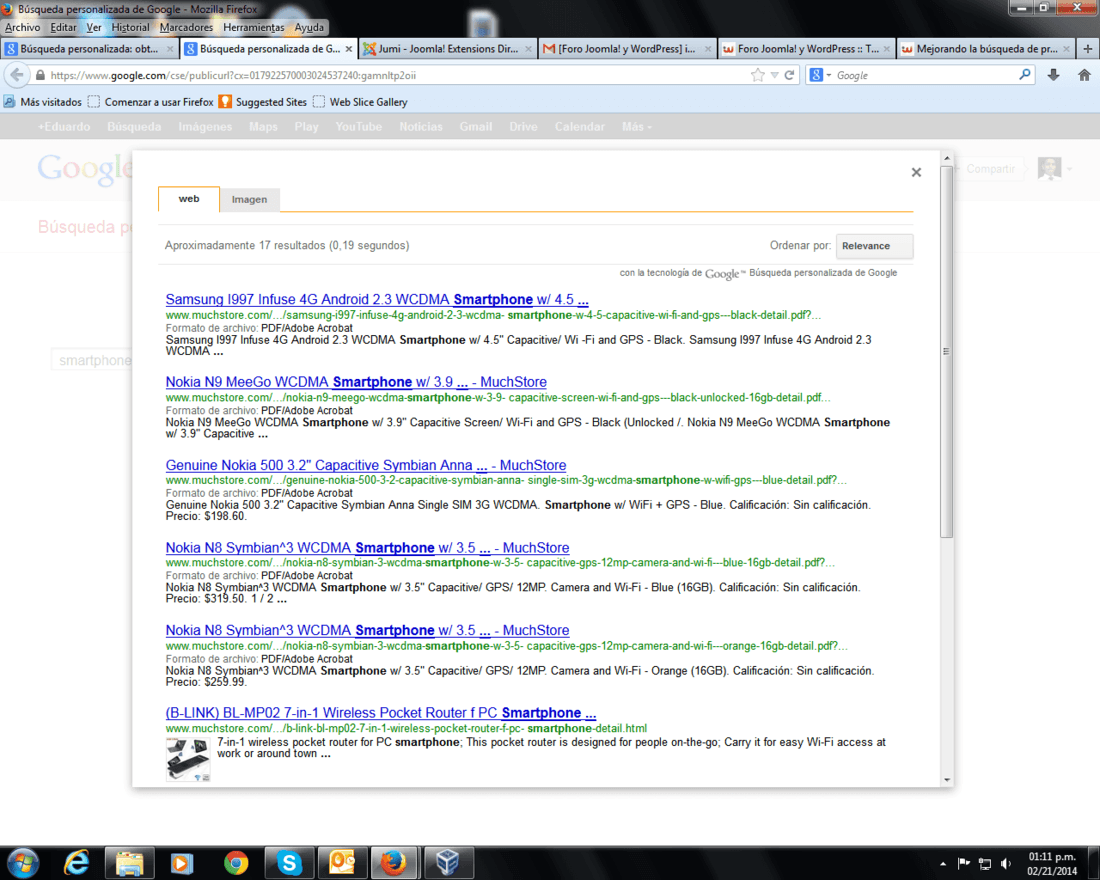Image resolution: width=1100 pixels, height=880 pixels.
Task: Click the network tray icon
Action: click(985, 864)
